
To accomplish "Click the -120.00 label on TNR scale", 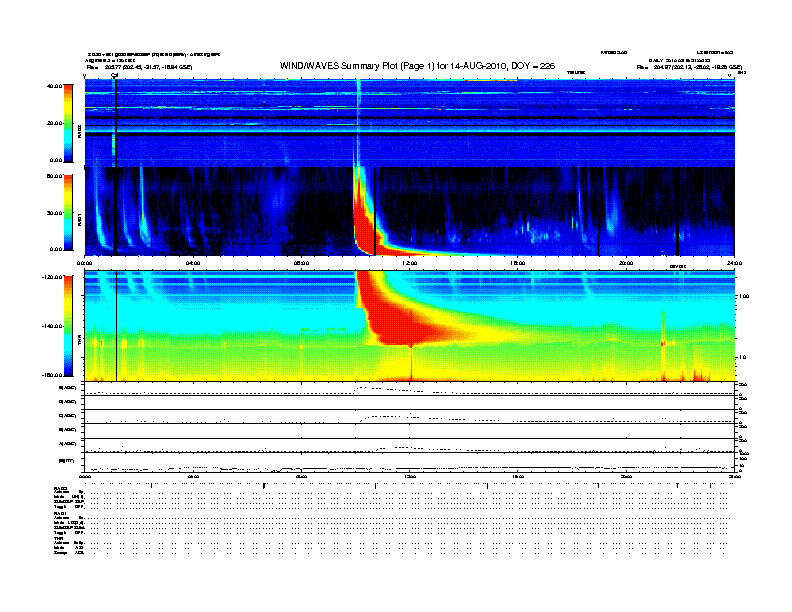I will click(x=53, y=277).
